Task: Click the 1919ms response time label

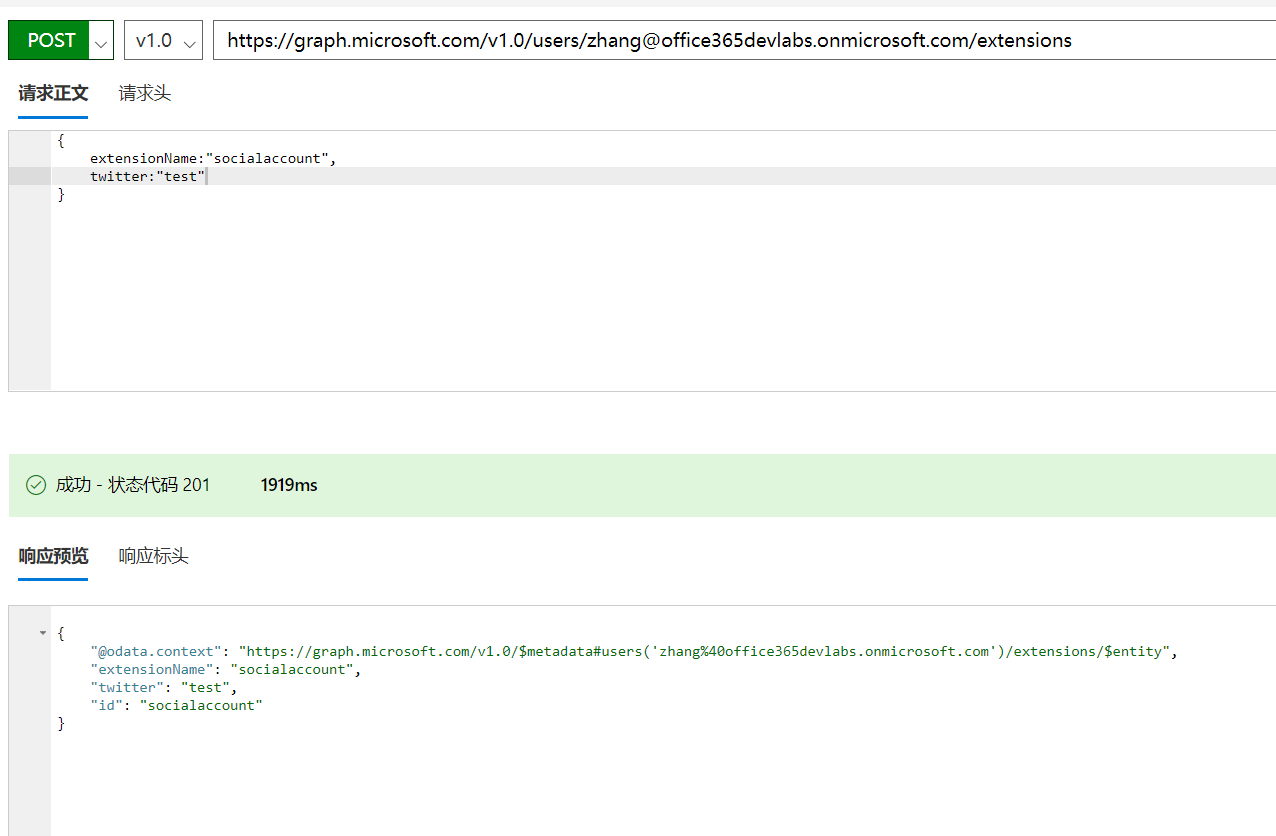Action: pyautogui.click(x=289, y=485)
